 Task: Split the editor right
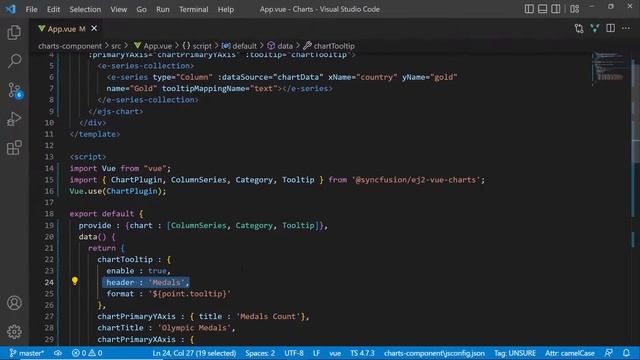pyautogui.click(x=611, y=29)
